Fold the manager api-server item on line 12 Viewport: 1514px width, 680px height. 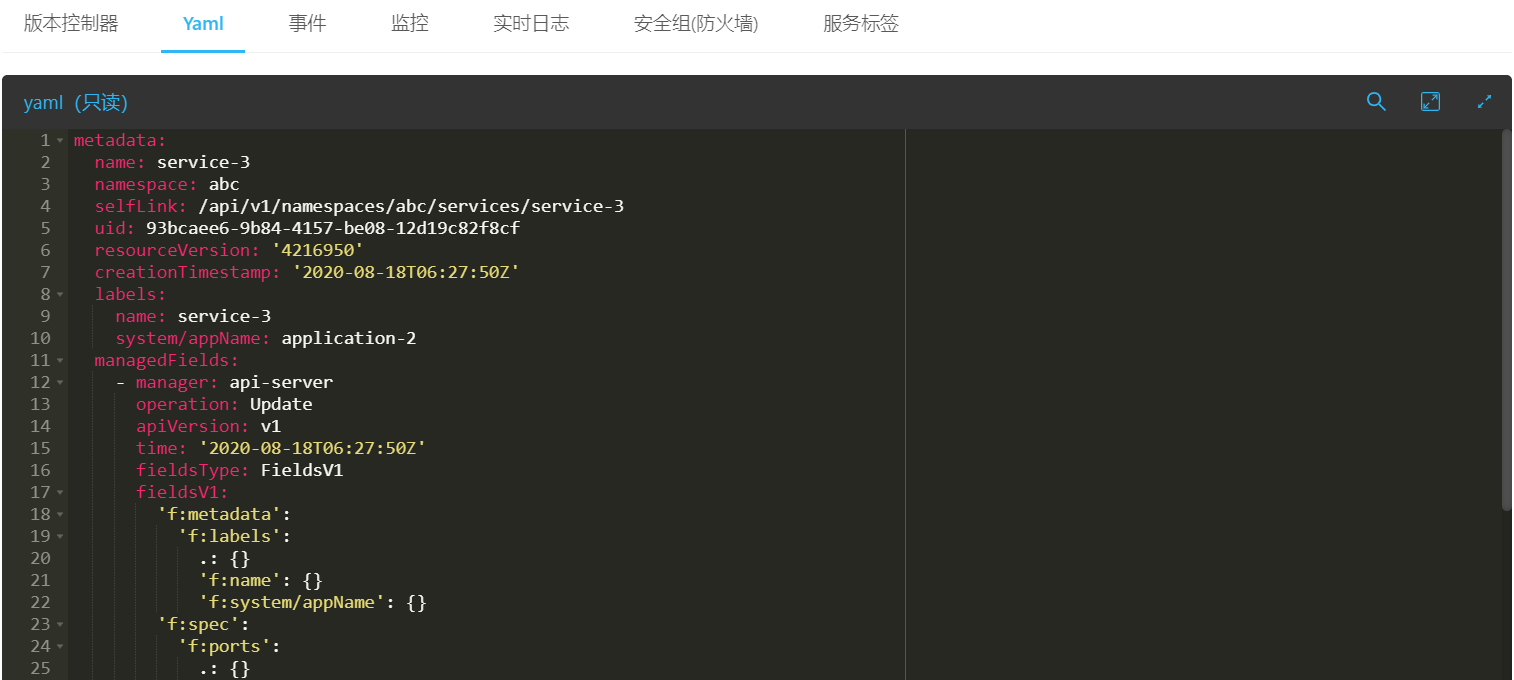click(60, 383)
